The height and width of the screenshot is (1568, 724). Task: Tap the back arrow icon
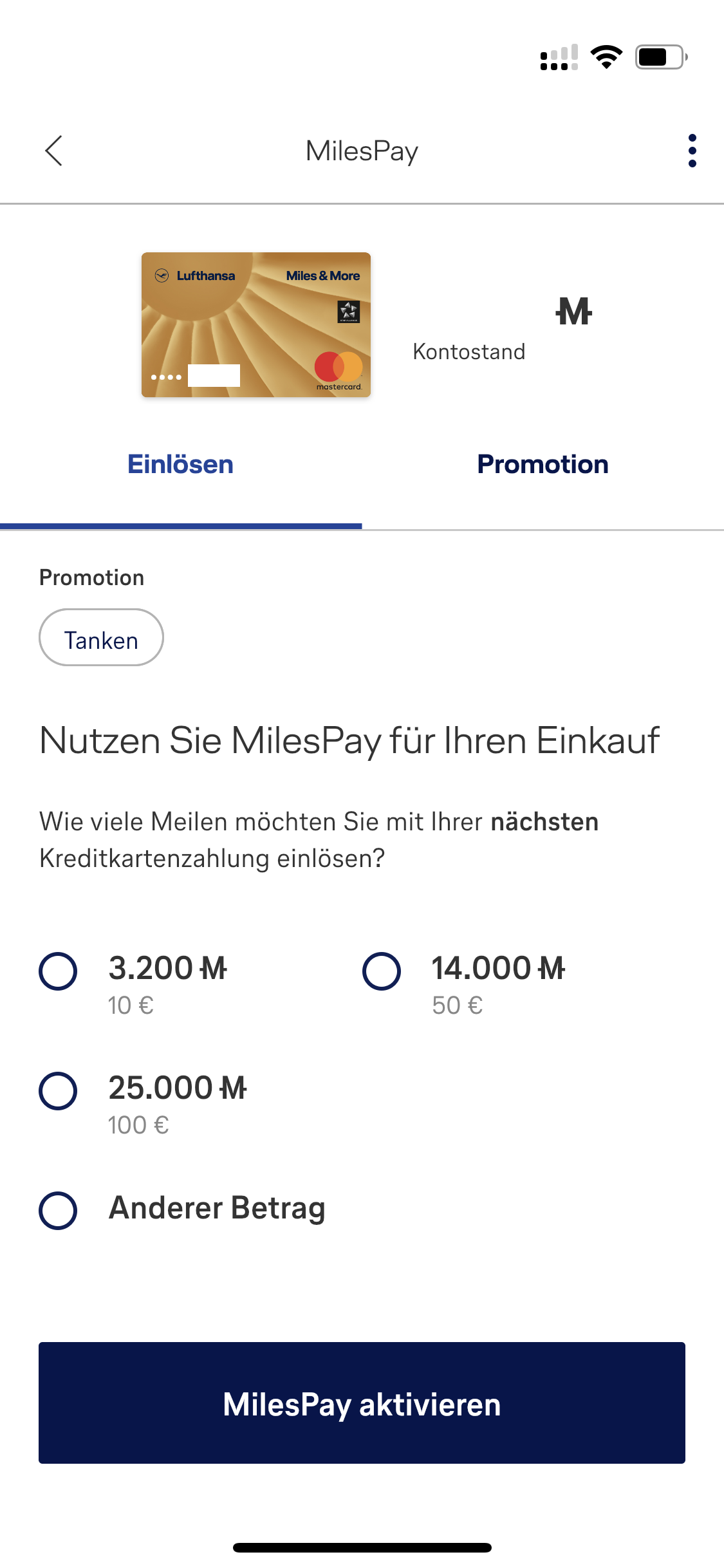coord(54,151)
